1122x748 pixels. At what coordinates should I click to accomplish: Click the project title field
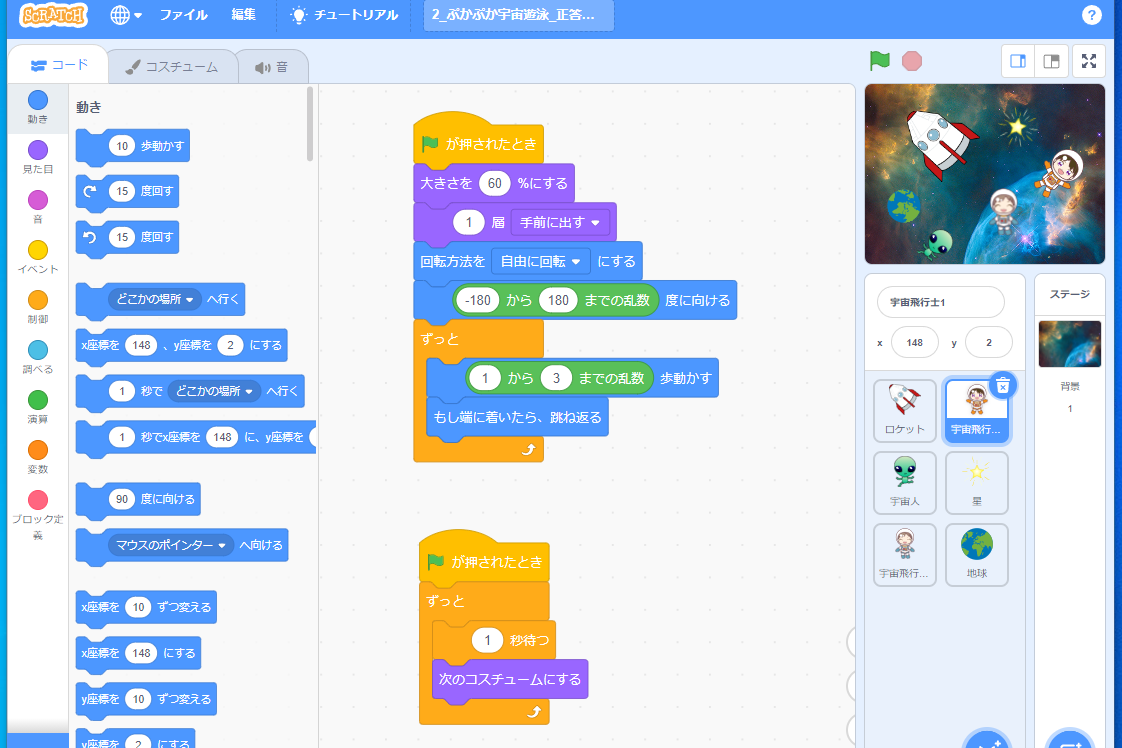[519, 15]
